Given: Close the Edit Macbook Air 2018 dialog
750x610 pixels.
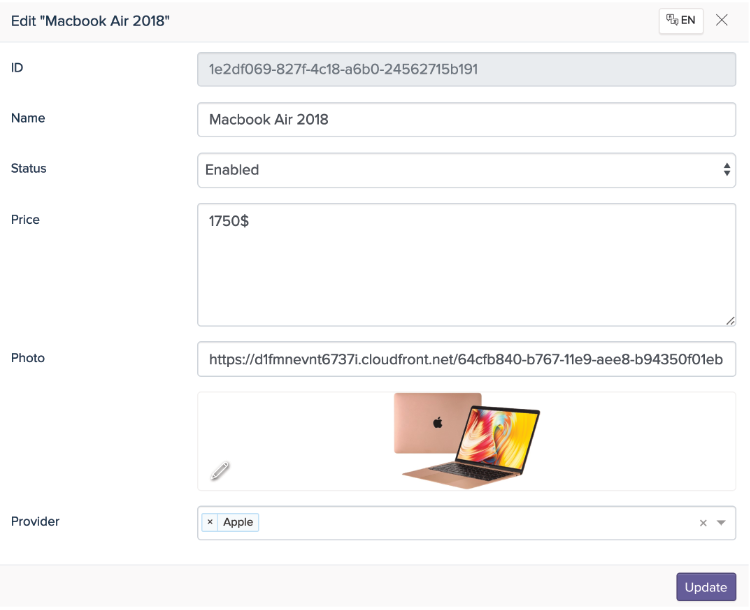Looking at the screenshot, I should click(722, 20).
